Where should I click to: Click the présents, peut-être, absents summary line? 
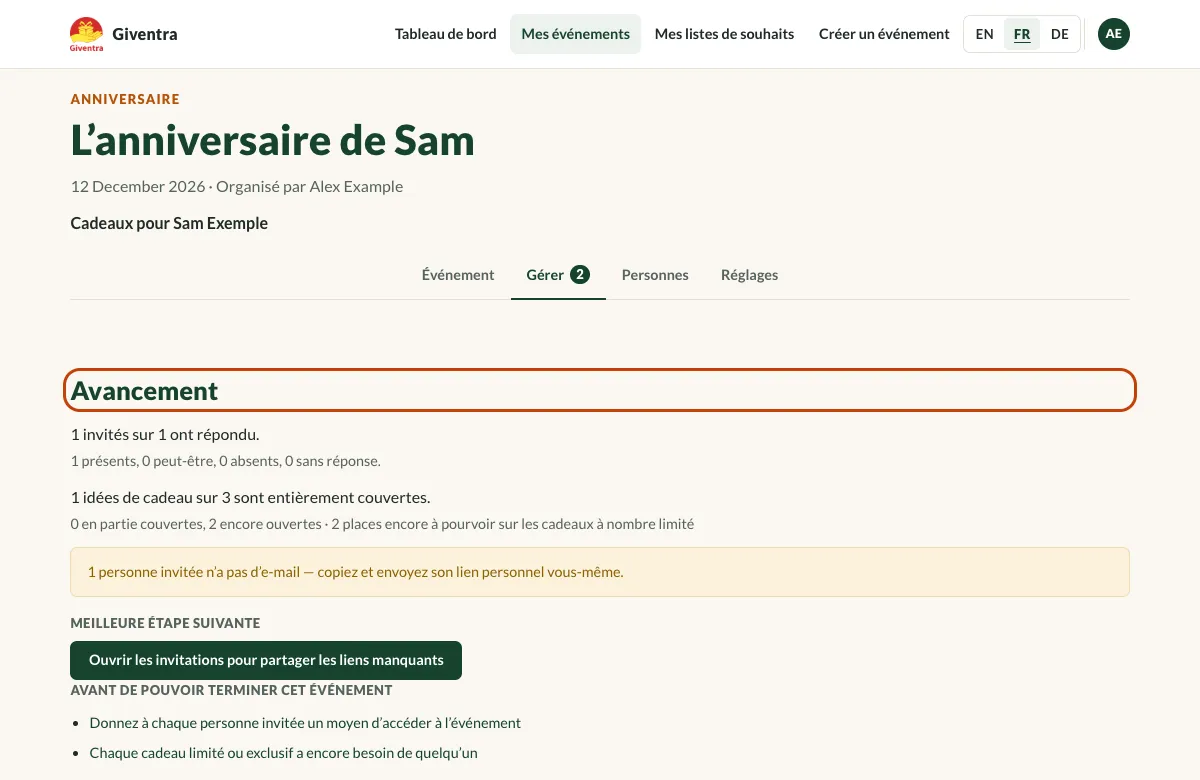[225, 461]
